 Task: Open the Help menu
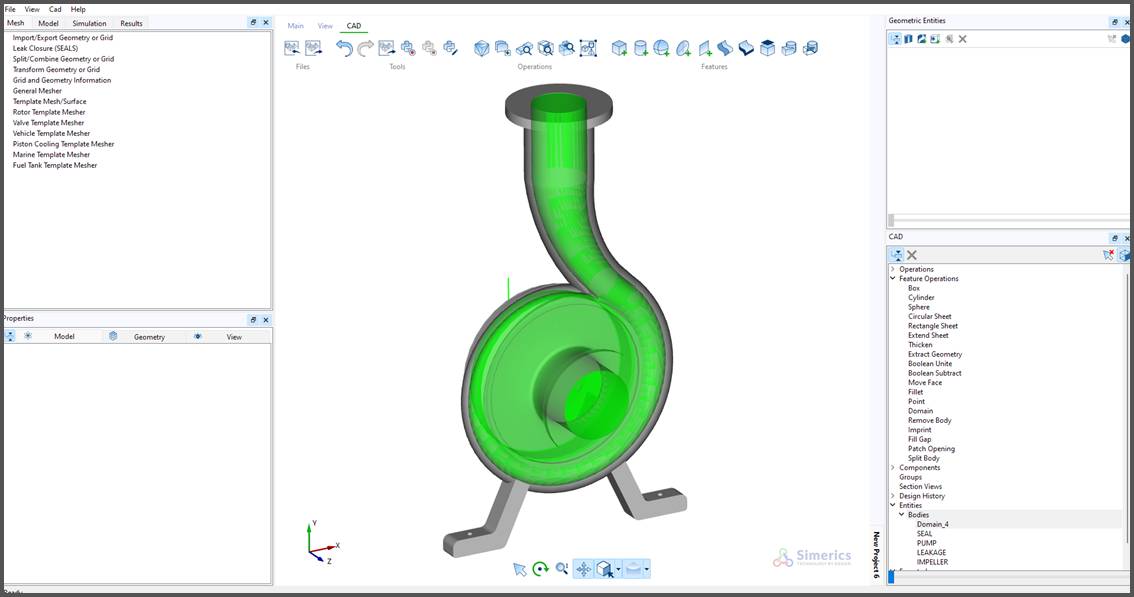(78, 9)
